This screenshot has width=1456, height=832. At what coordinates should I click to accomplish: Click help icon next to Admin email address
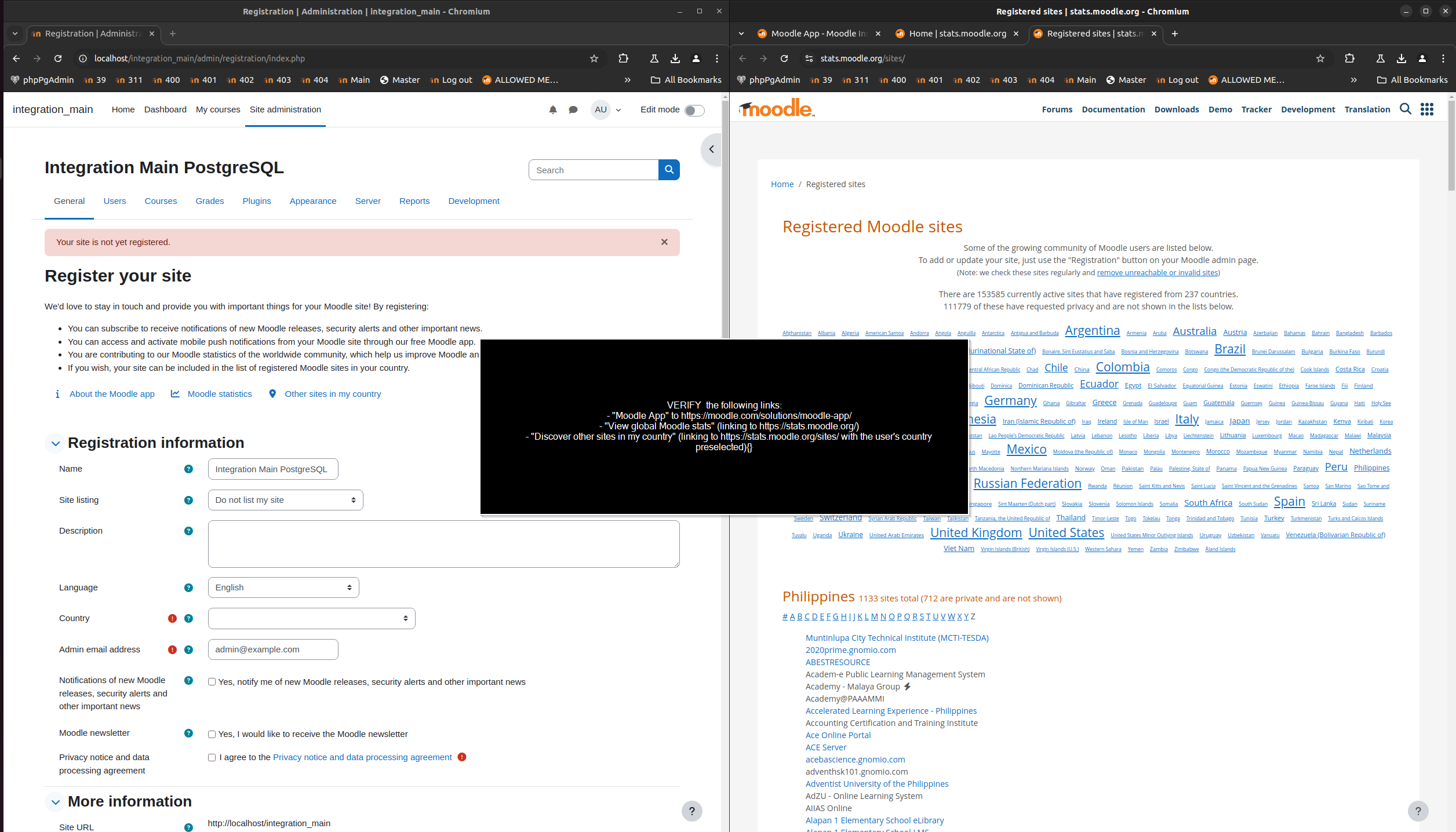pos(188,649)
